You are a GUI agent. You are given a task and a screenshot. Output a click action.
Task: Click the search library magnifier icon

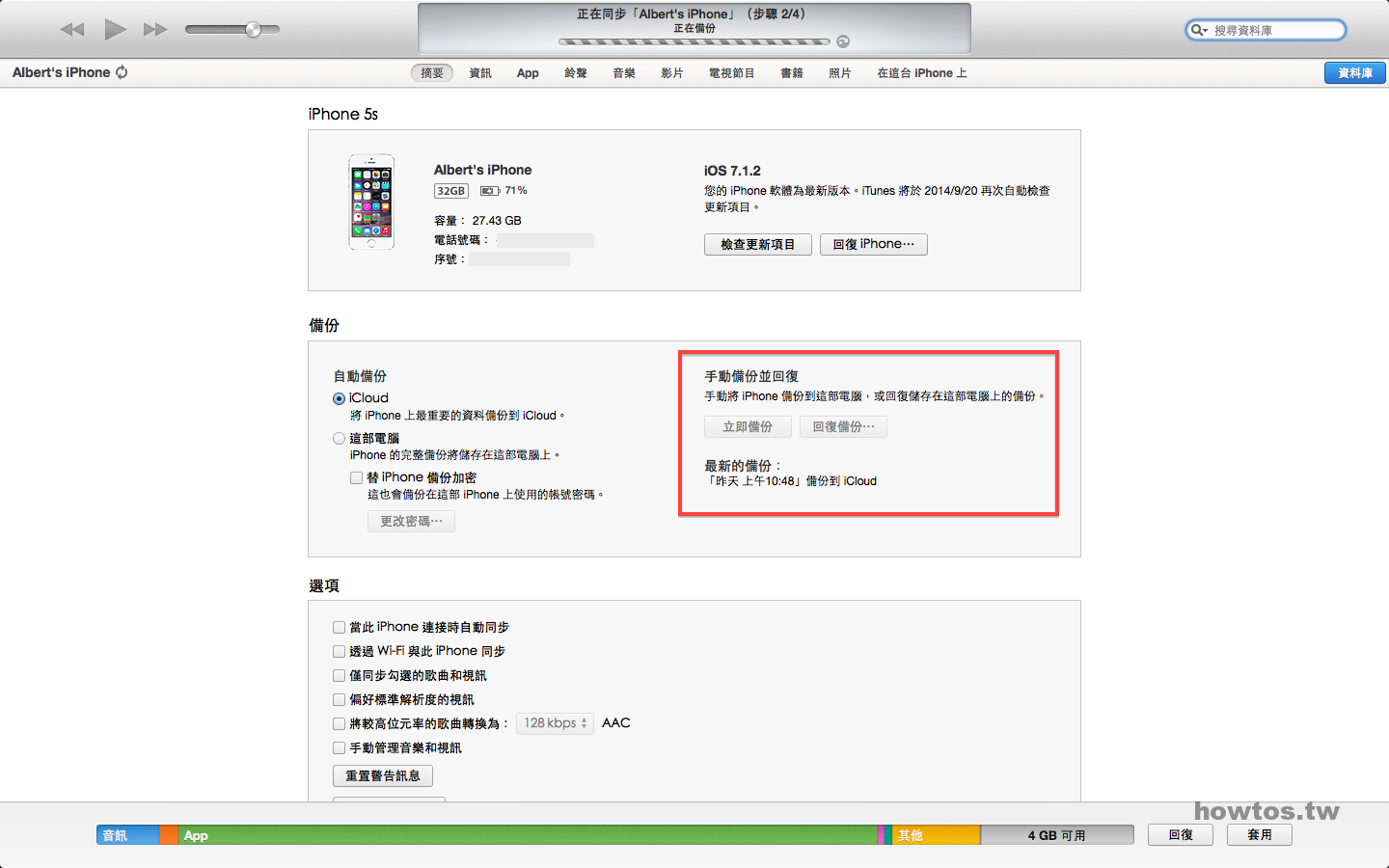pos(1199,30)
